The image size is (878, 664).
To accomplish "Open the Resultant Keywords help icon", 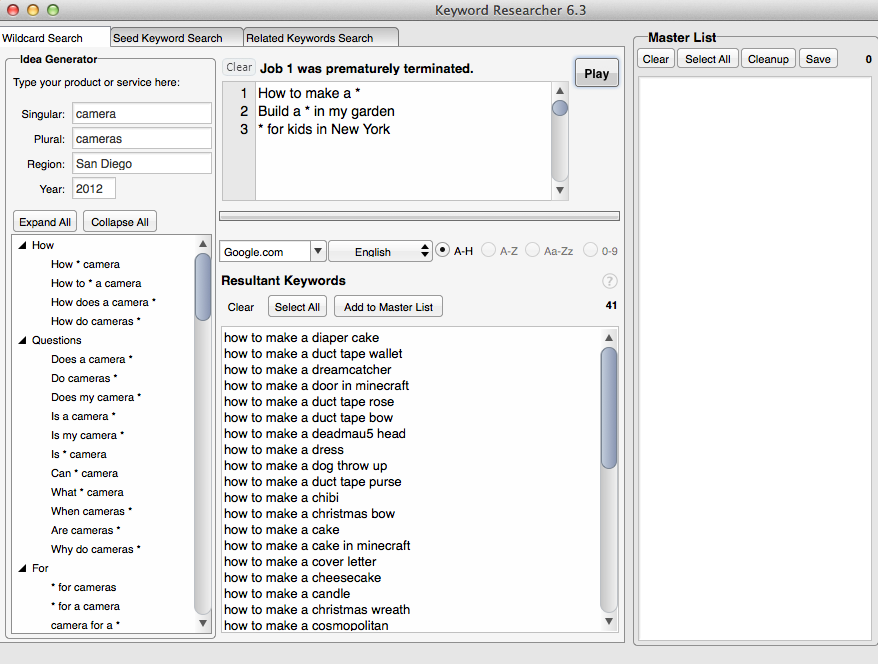I will coord(609,281).
